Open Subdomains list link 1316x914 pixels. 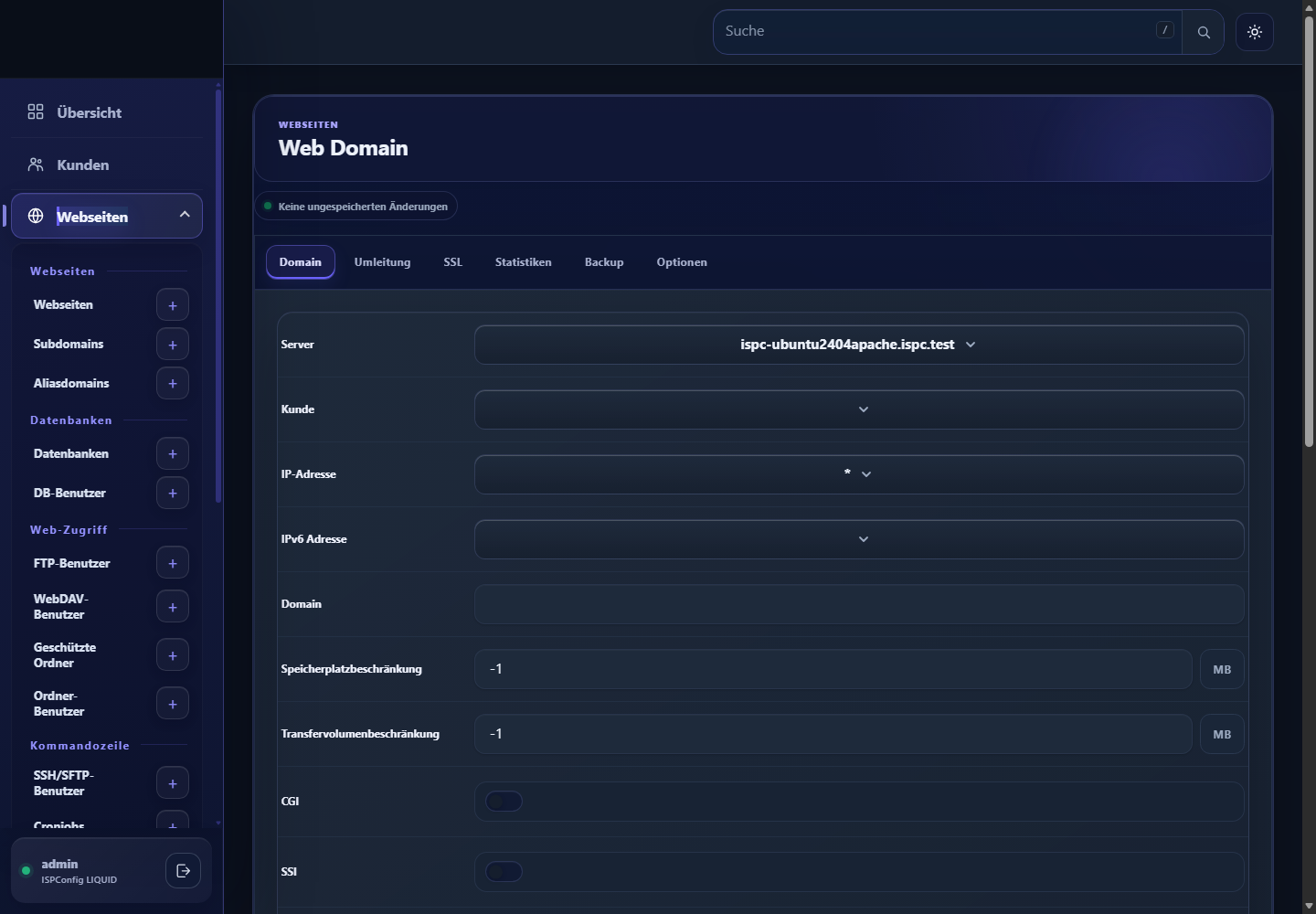pos(69,345)
